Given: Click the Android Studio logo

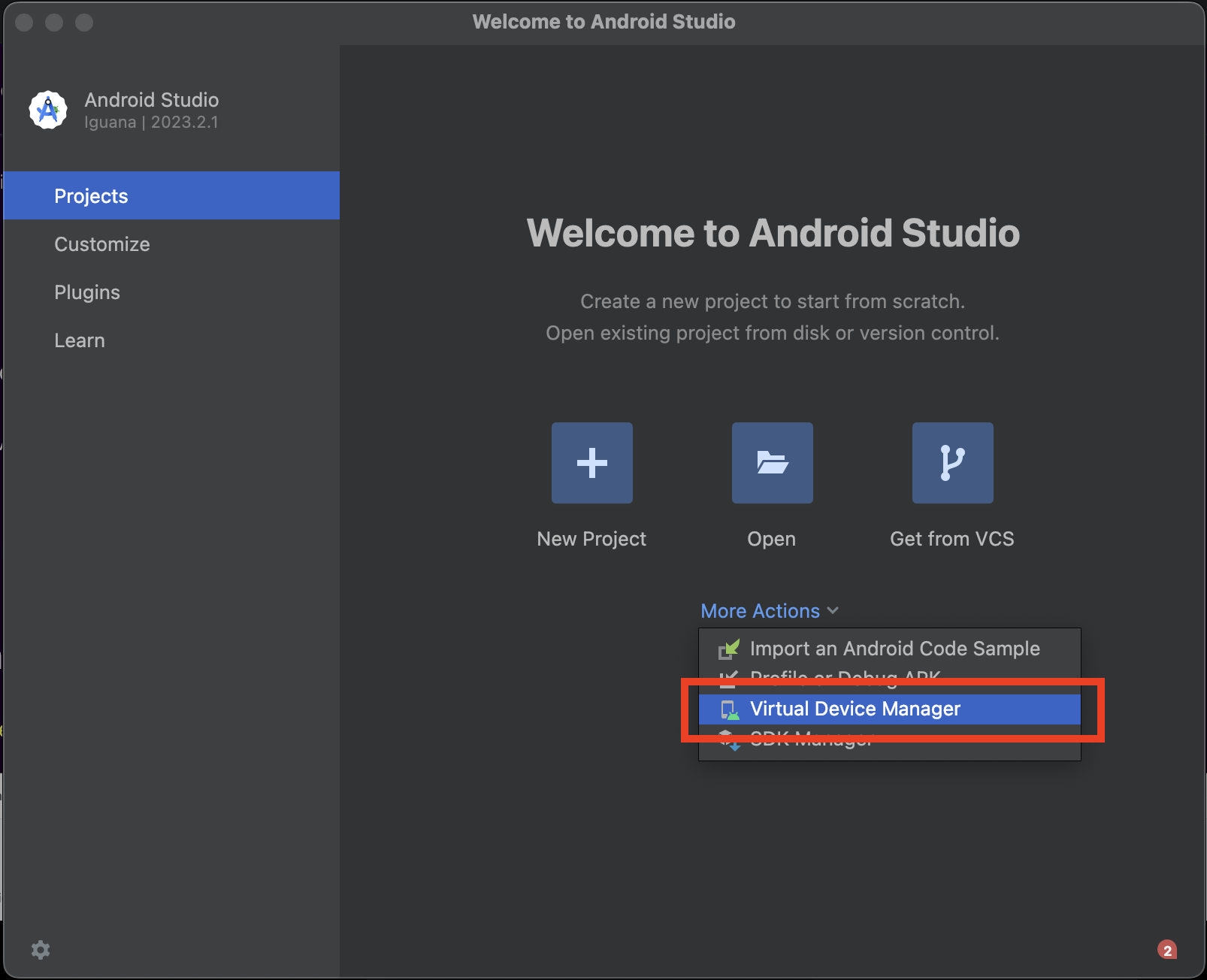Looking at the screenshot, I should pyautogui.click(x=47, y=110).
